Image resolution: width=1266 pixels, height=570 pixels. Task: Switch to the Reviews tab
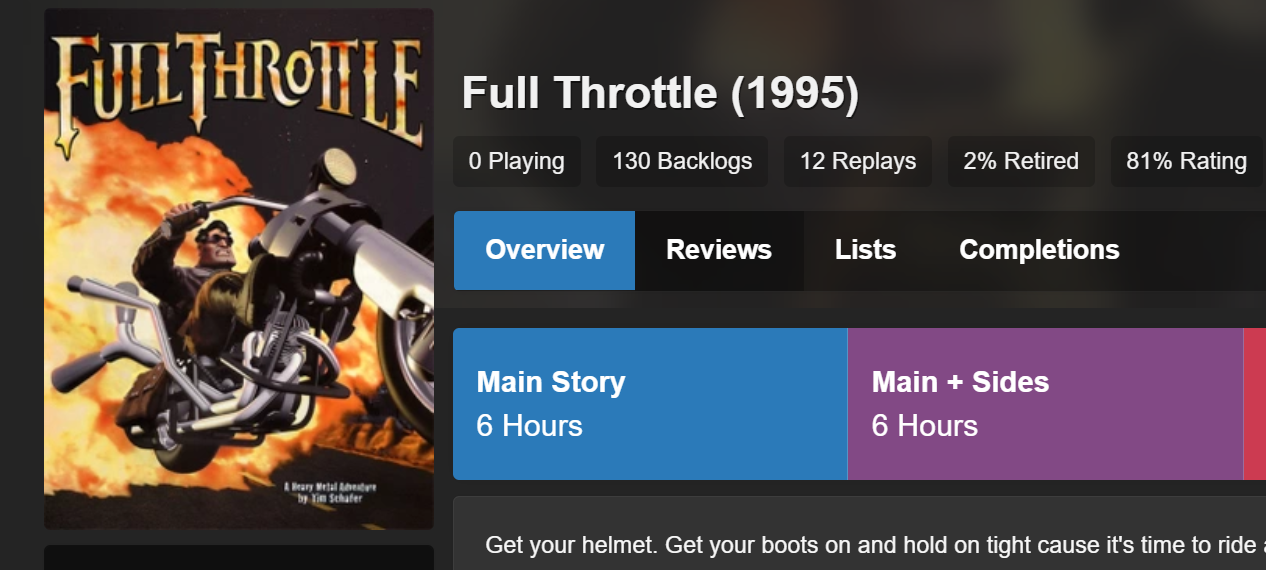click(719, 250)
